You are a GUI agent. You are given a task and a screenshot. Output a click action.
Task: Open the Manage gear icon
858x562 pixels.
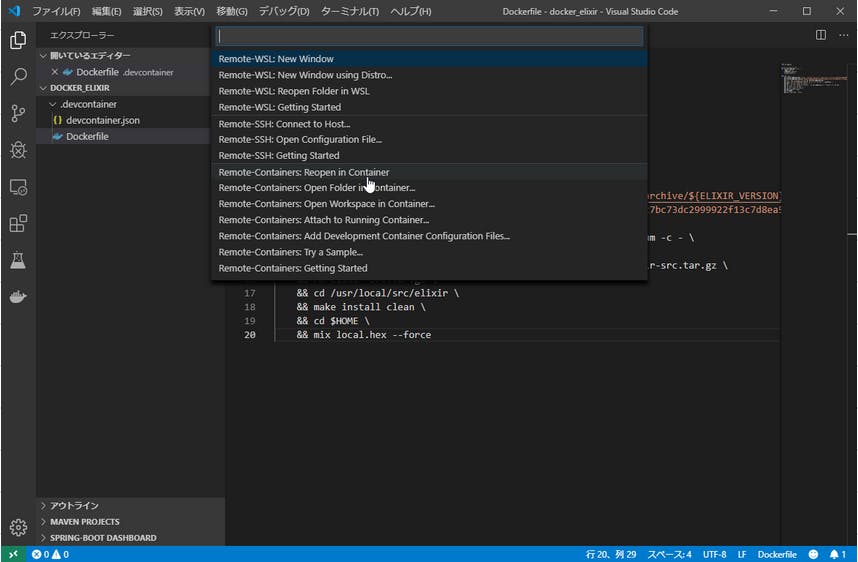pos(18,527)
